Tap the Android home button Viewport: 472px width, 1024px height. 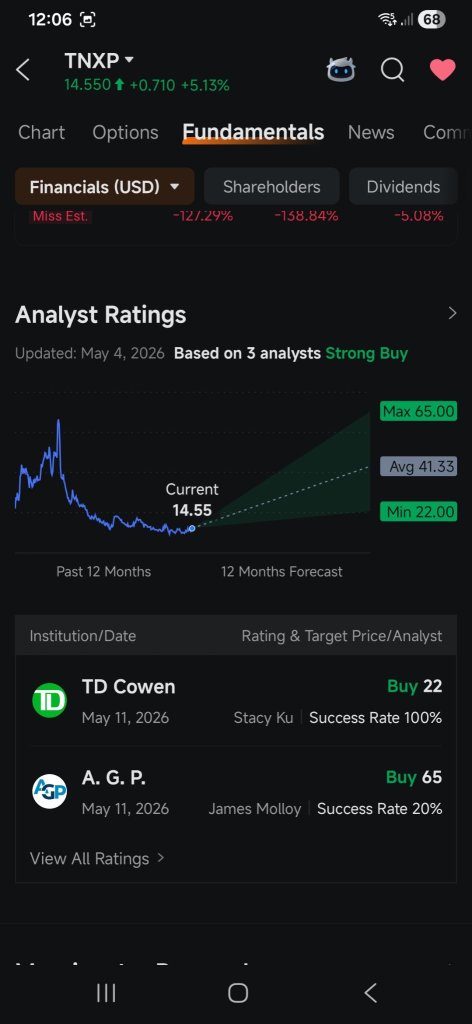(x=238, y=993)
